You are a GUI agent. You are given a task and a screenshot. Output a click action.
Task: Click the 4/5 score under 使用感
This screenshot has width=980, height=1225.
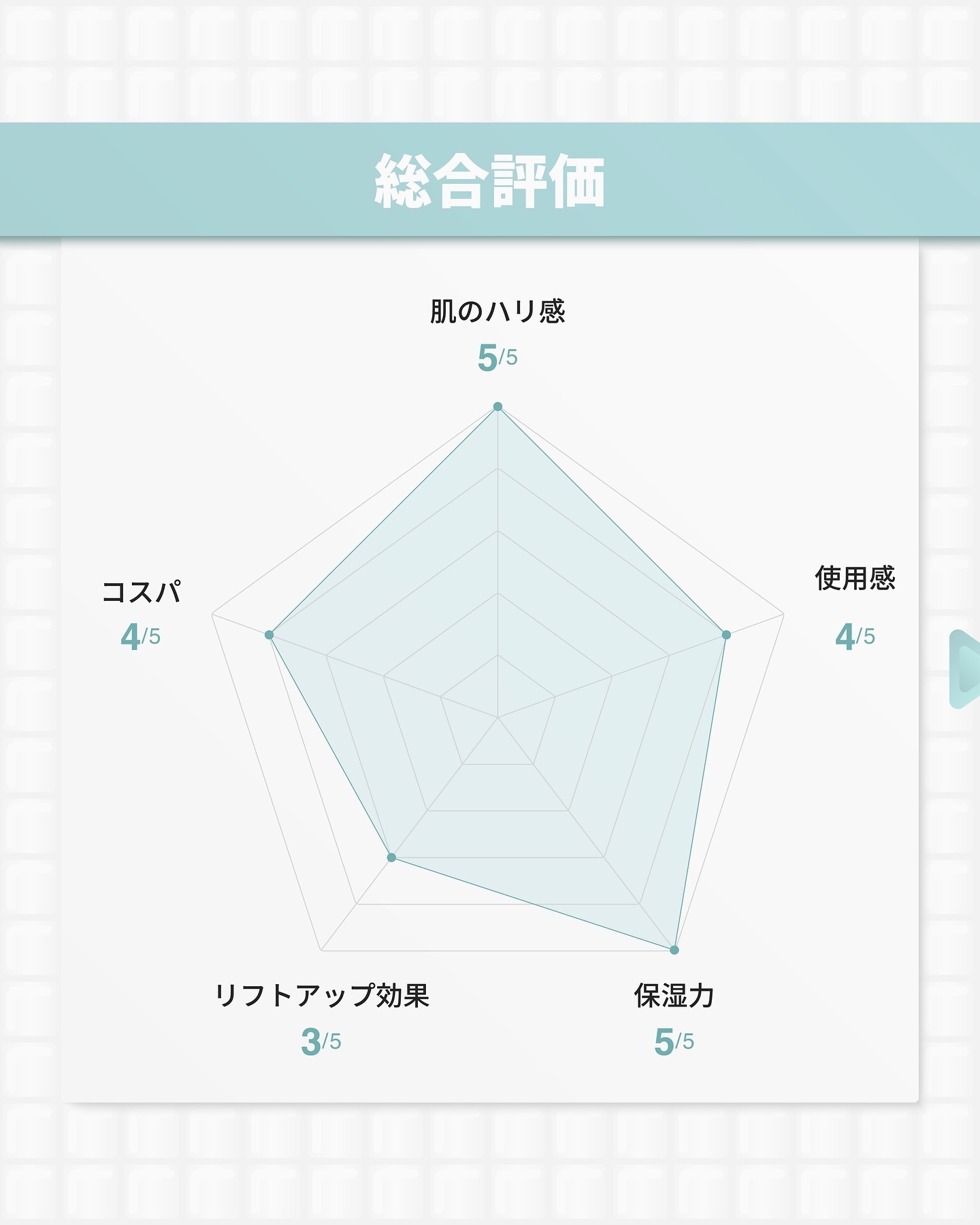point(855,637)
